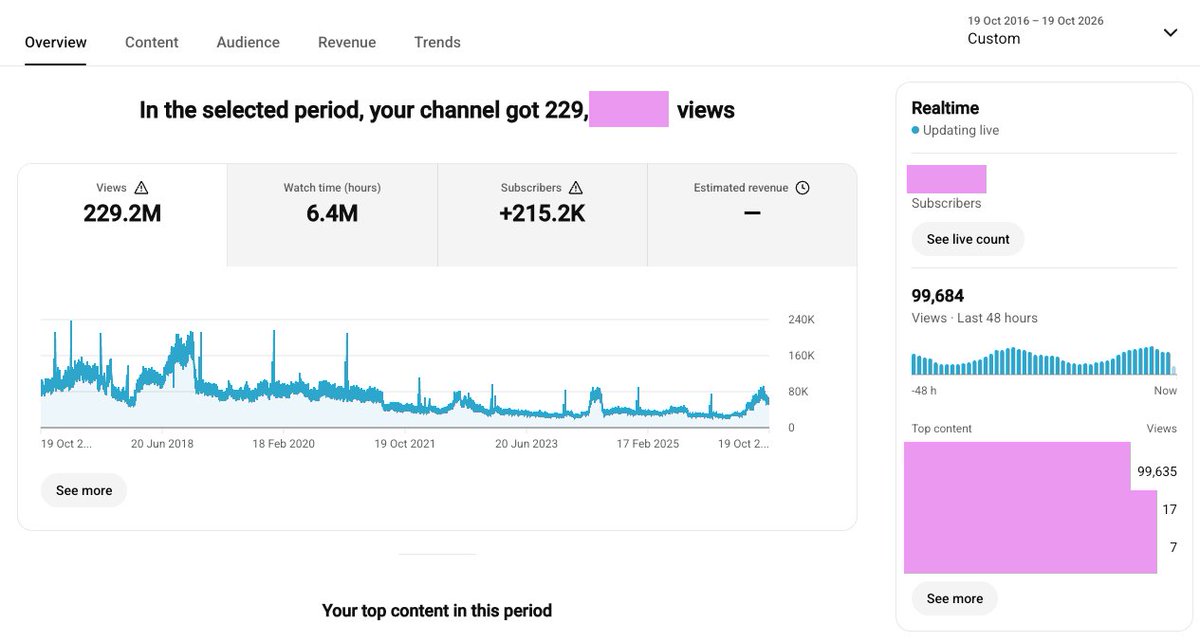Click the -48 h chart label
This screenshot has width=1200, height=642.
click(924, 391)
